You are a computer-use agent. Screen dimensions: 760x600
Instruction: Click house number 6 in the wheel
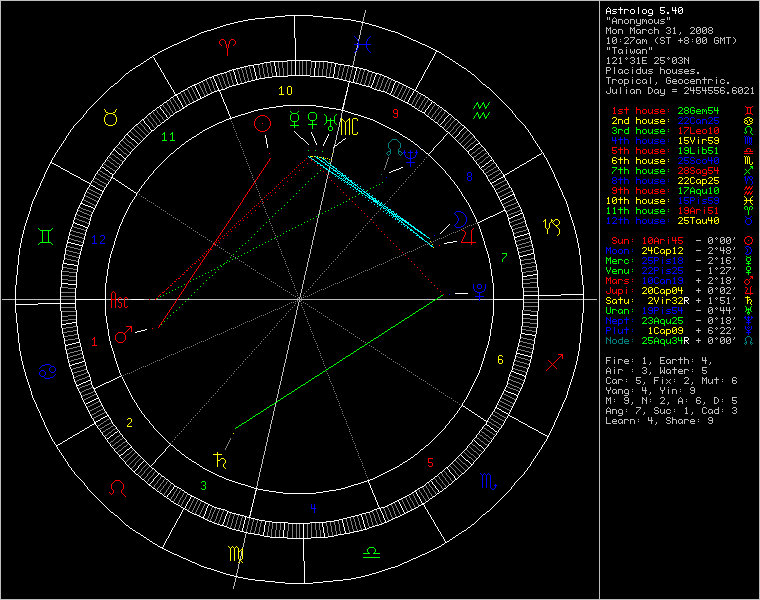[x=500, y=360]
